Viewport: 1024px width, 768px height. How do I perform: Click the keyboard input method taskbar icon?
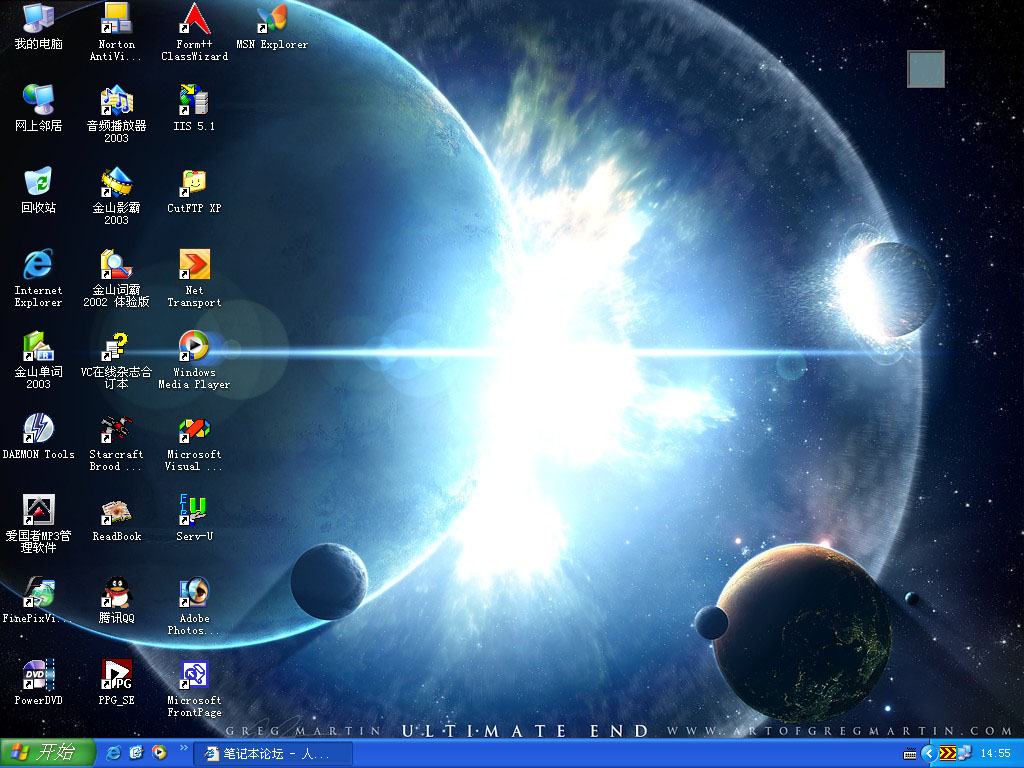coord(910,754)
